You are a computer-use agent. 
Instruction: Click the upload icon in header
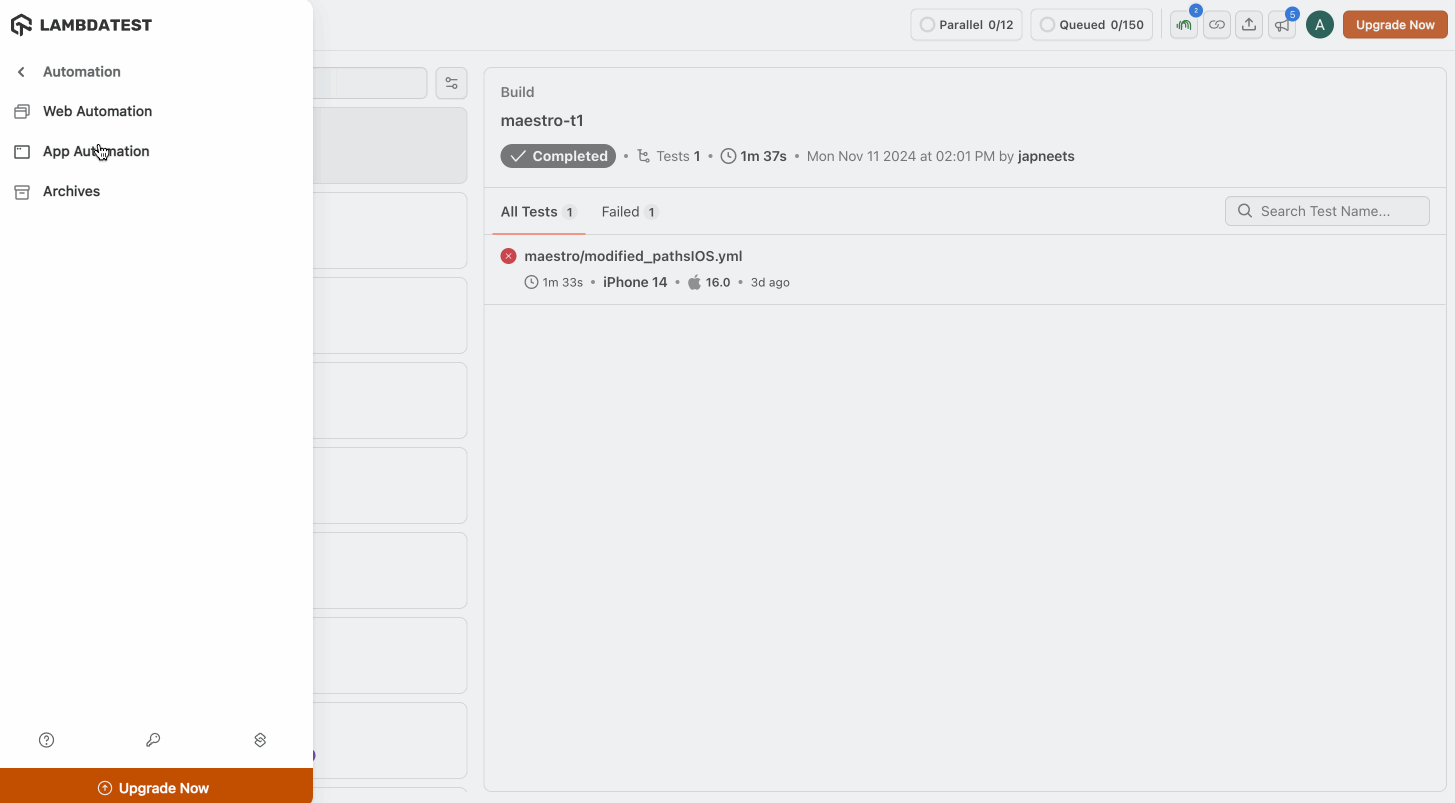point(1248,25)
